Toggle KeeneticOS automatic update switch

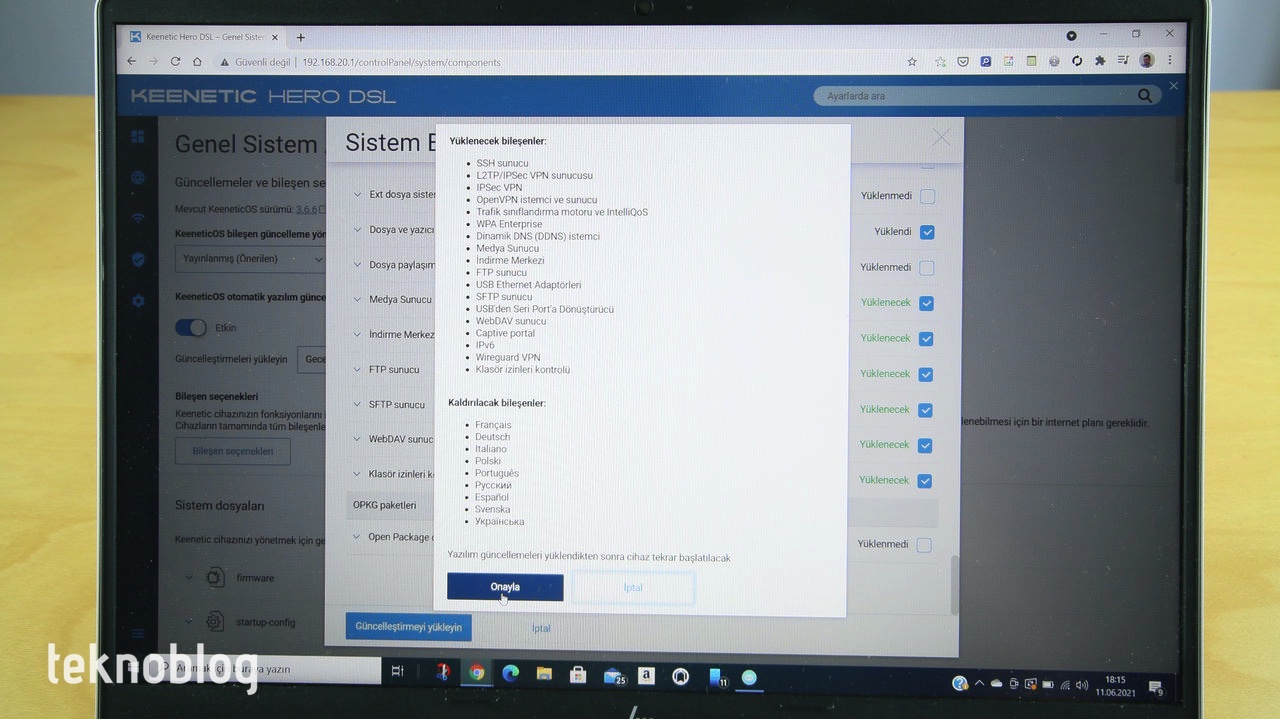tap(190, 328)
